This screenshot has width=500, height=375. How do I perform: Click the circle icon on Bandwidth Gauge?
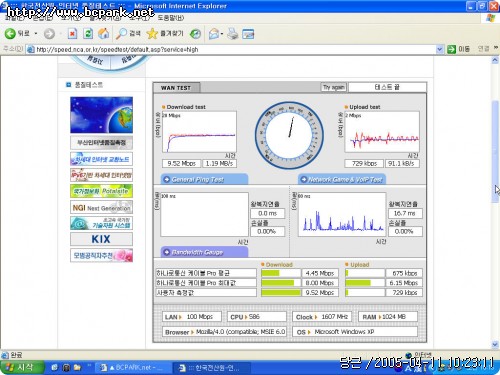click(x=166, y=252)
